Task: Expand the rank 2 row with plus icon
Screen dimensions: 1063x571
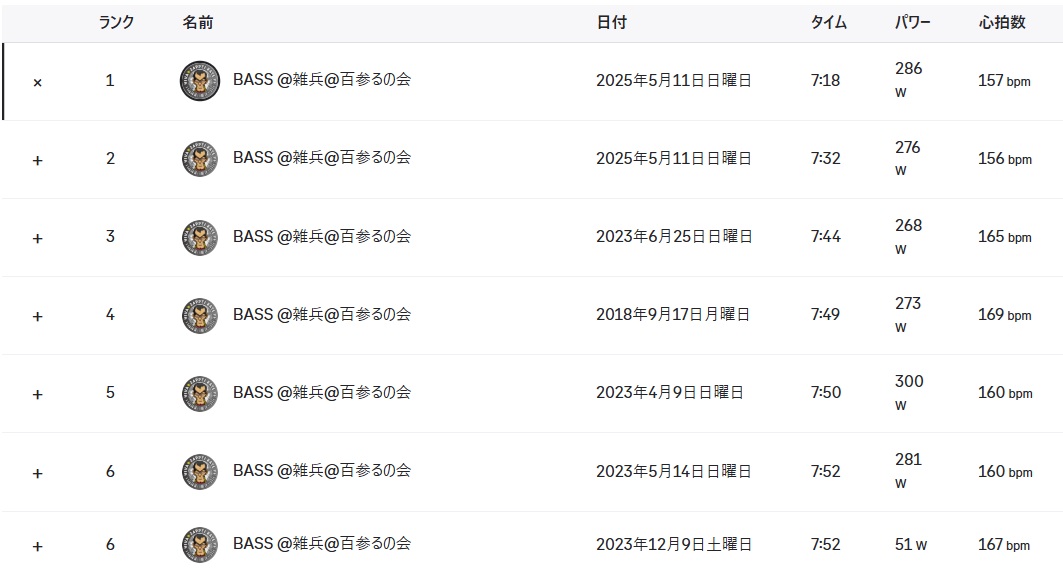Action: click(x=37, y=161)
